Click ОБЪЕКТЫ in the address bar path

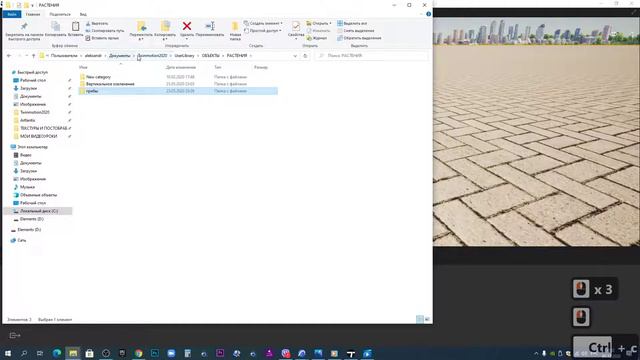click(x=211, y=56)
